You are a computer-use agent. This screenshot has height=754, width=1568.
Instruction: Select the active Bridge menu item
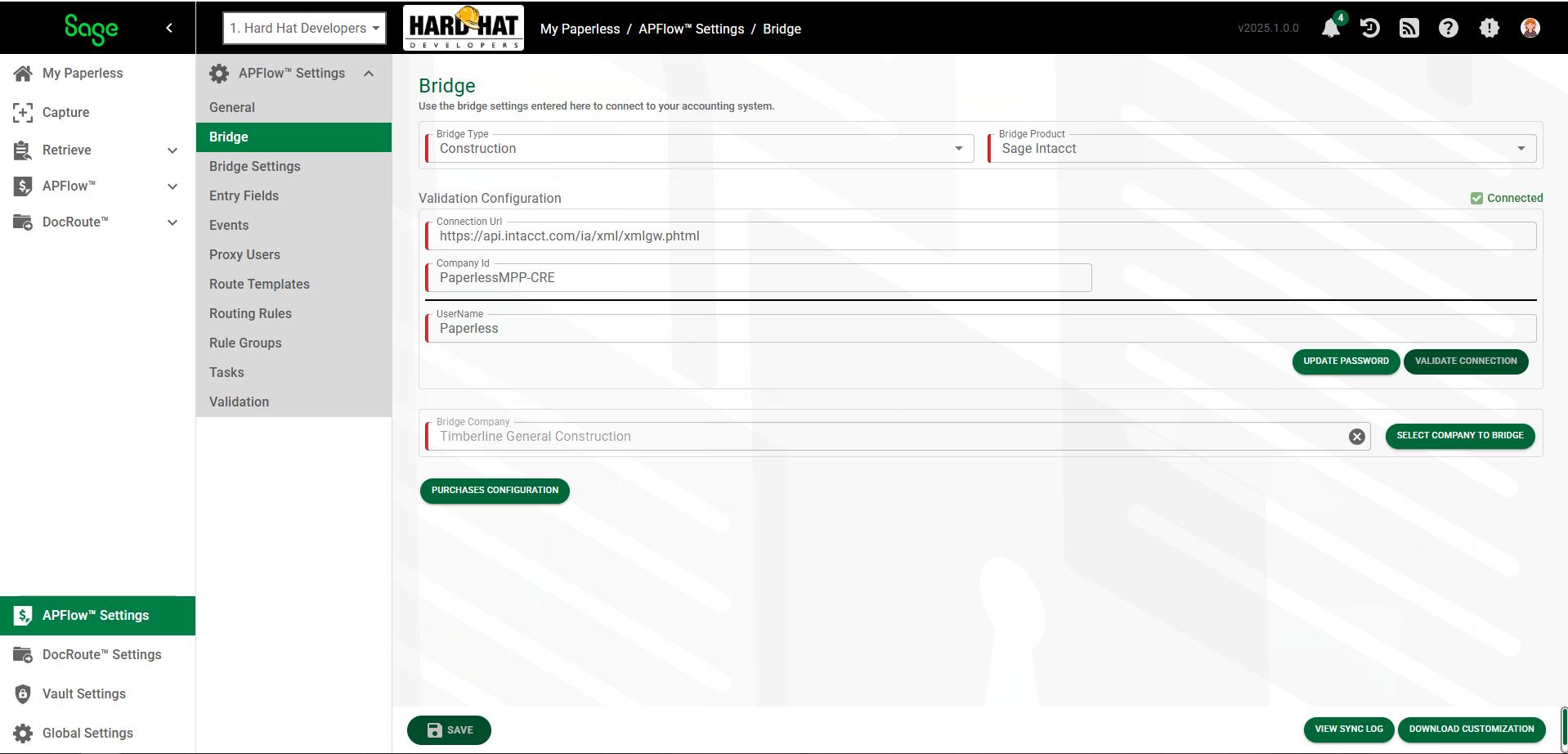(293, 137)
